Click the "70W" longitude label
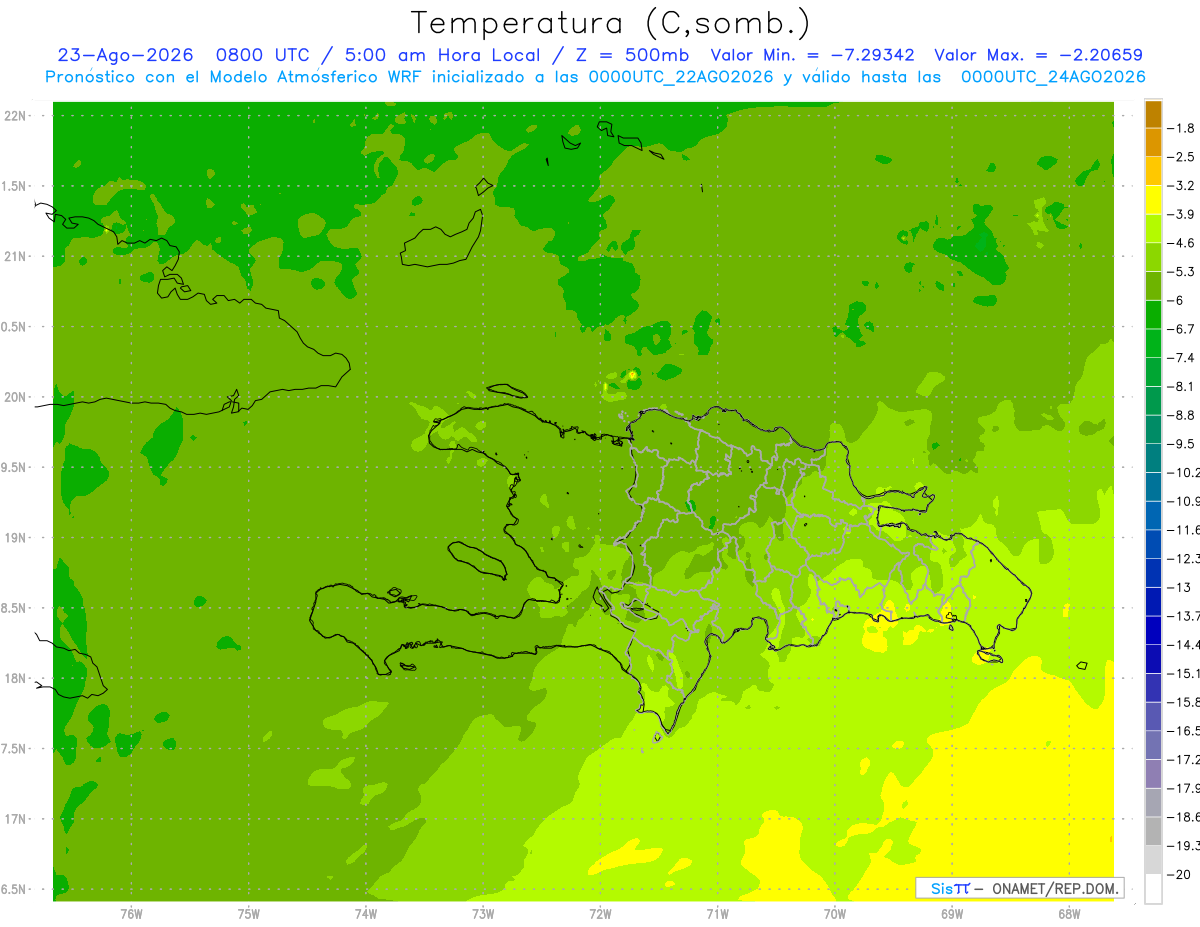Screen dimensions: 1200x927 (834, 913)
